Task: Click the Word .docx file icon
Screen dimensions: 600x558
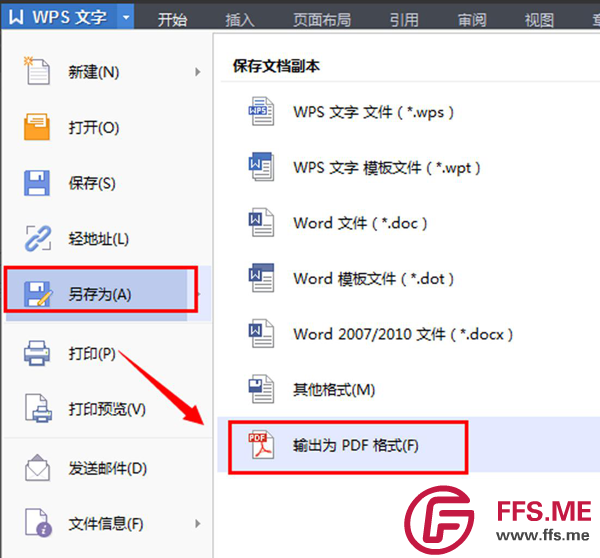Action: coord(261,333)
